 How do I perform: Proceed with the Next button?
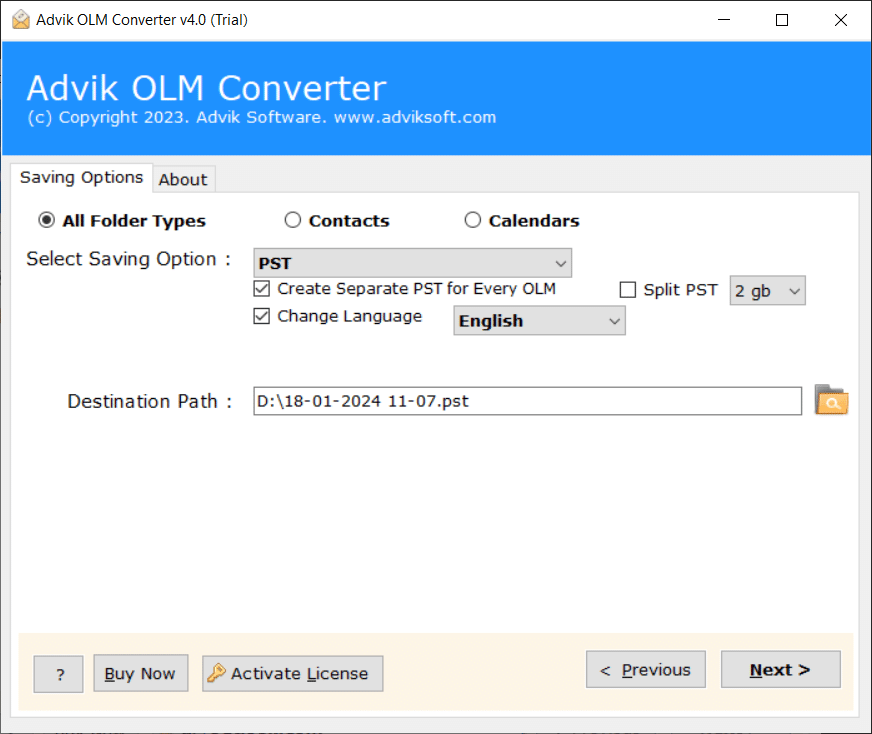(x=781, y=669)
